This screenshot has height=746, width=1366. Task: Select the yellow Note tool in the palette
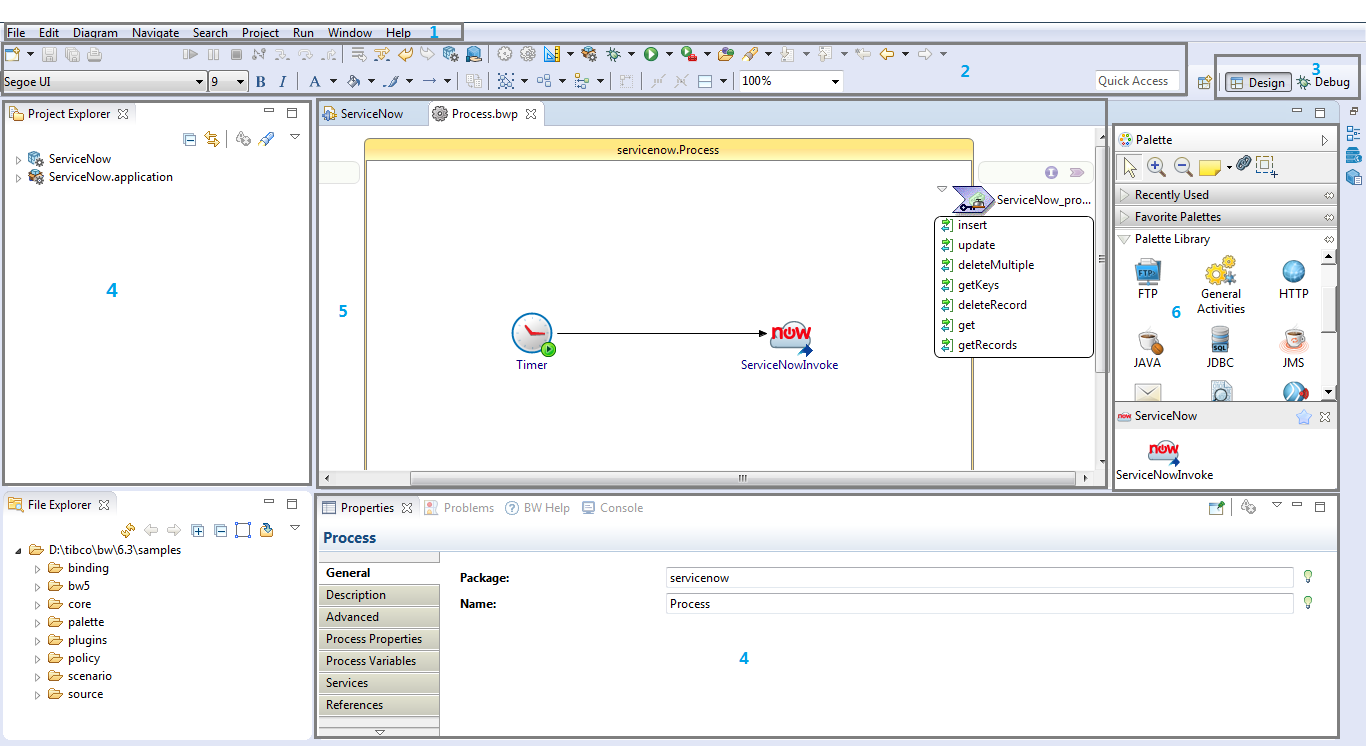(1210, 167)
